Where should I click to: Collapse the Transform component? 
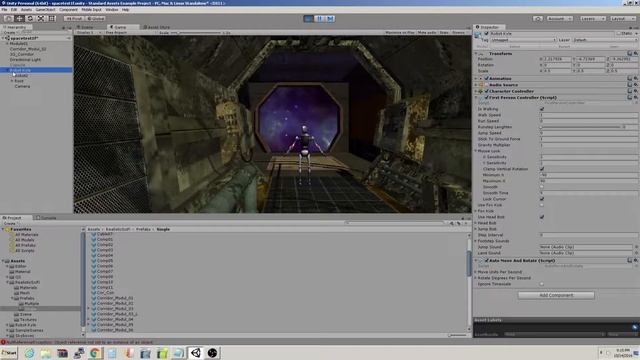click(476, 53)
